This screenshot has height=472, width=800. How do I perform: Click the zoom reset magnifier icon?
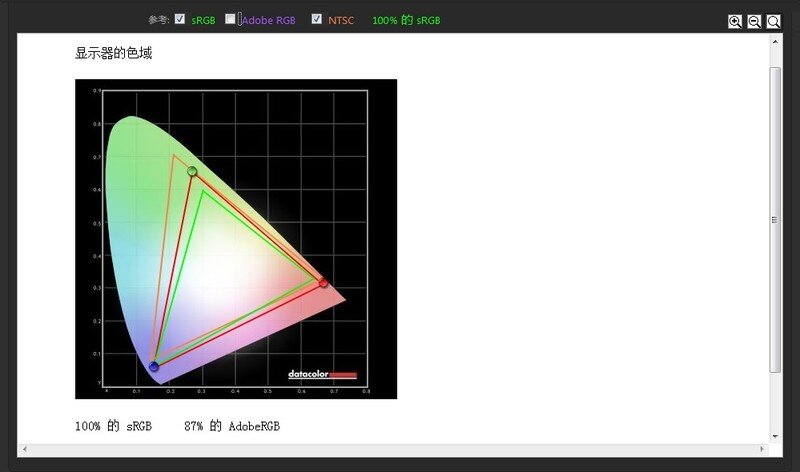[x=773, y=21]
